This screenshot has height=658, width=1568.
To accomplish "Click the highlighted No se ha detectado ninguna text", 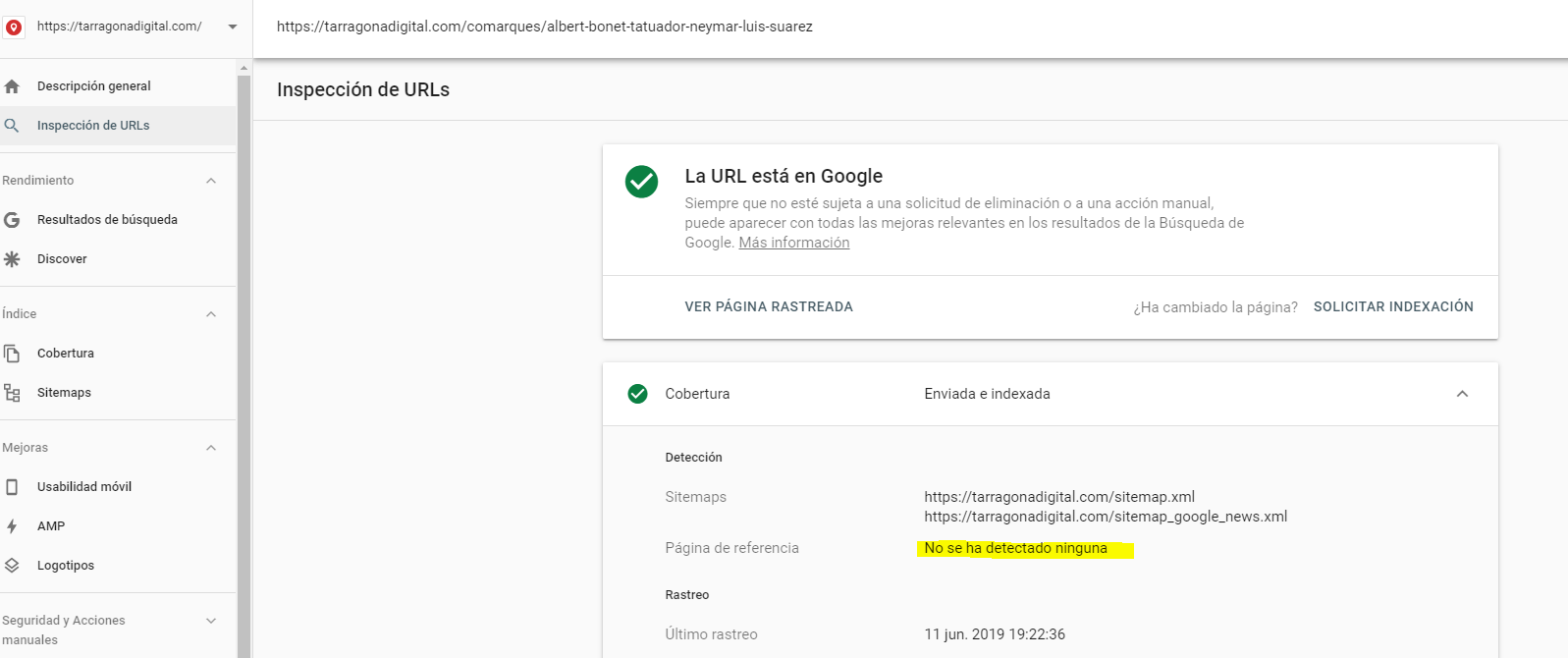I will coord(1015,548).
